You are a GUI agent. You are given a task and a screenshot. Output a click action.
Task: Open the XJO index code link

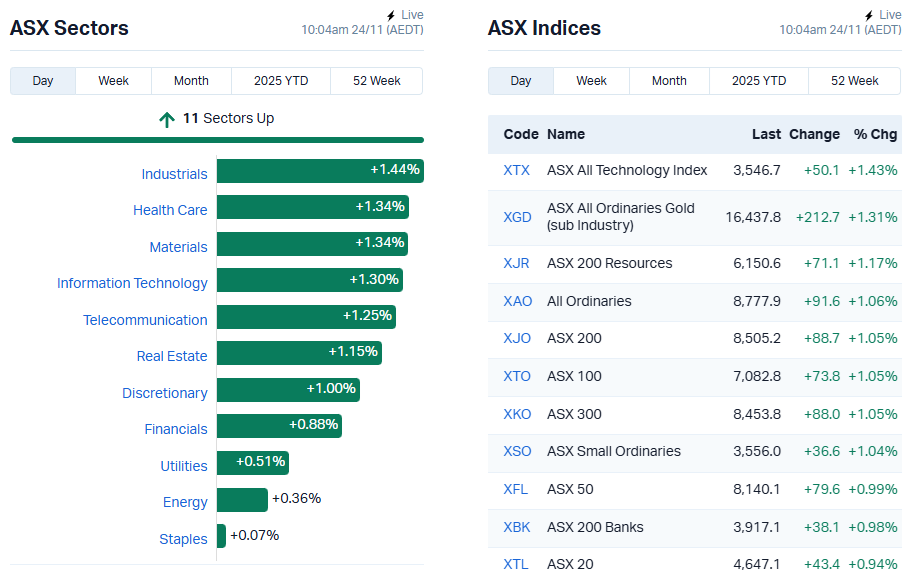point(517,338)
